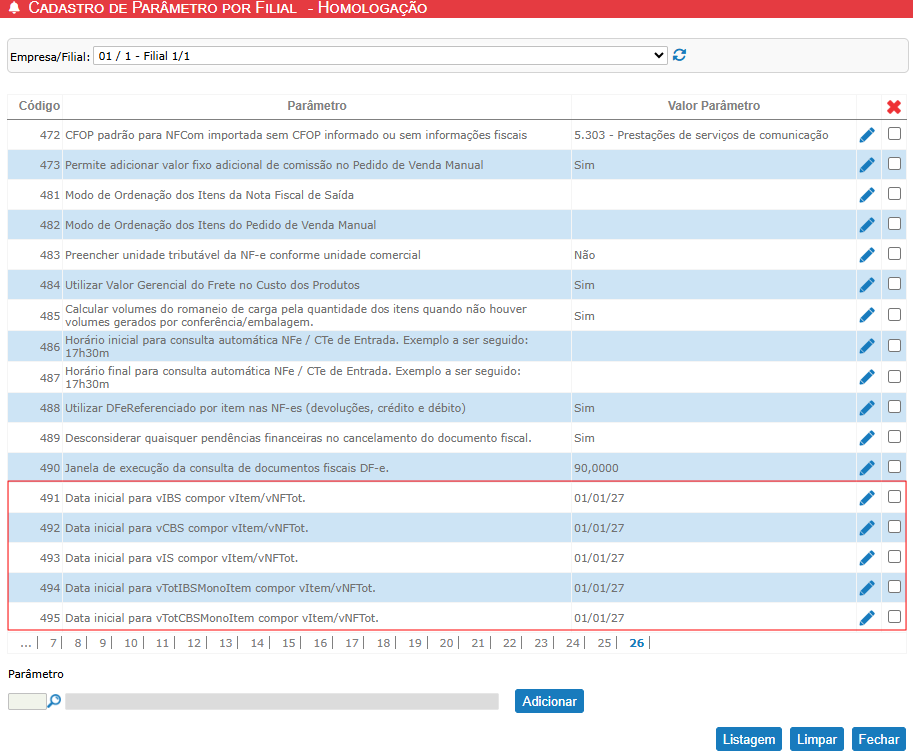Select checkbox for parameter 490
Viewport: 913px width, 752px height.
894,467
